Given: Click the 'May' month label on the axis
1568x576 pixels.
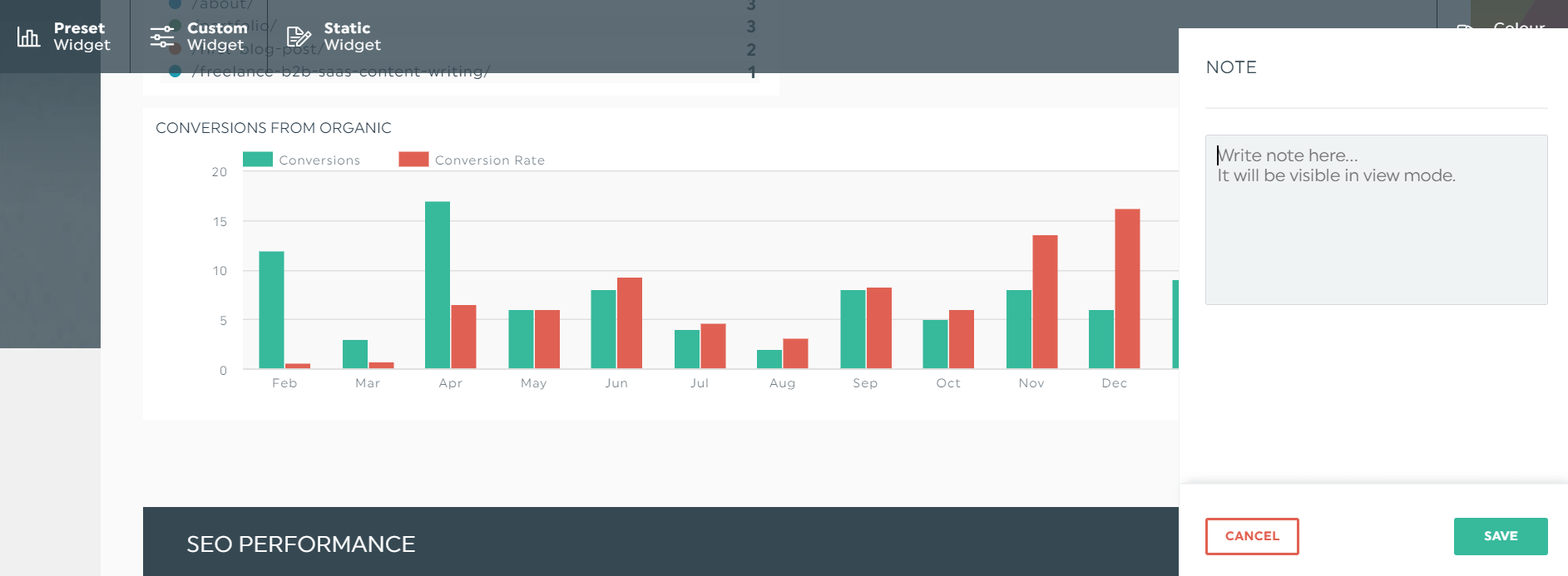Looking at the screenshot, I should (534, 383).
